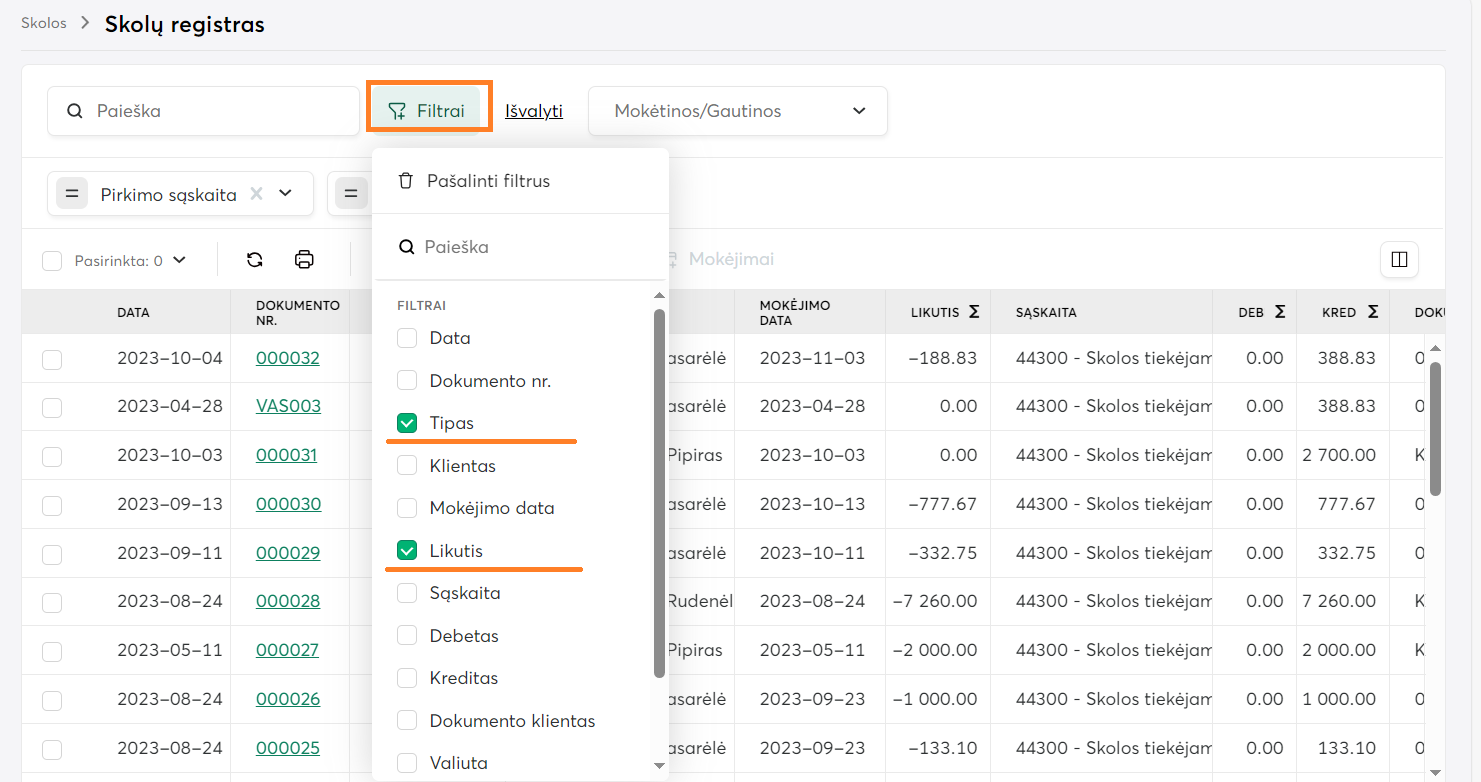This screenshot has height=782, width=1481.
Task: Click the refresh icon in the toolbar
Action: [x=255, y=260]
